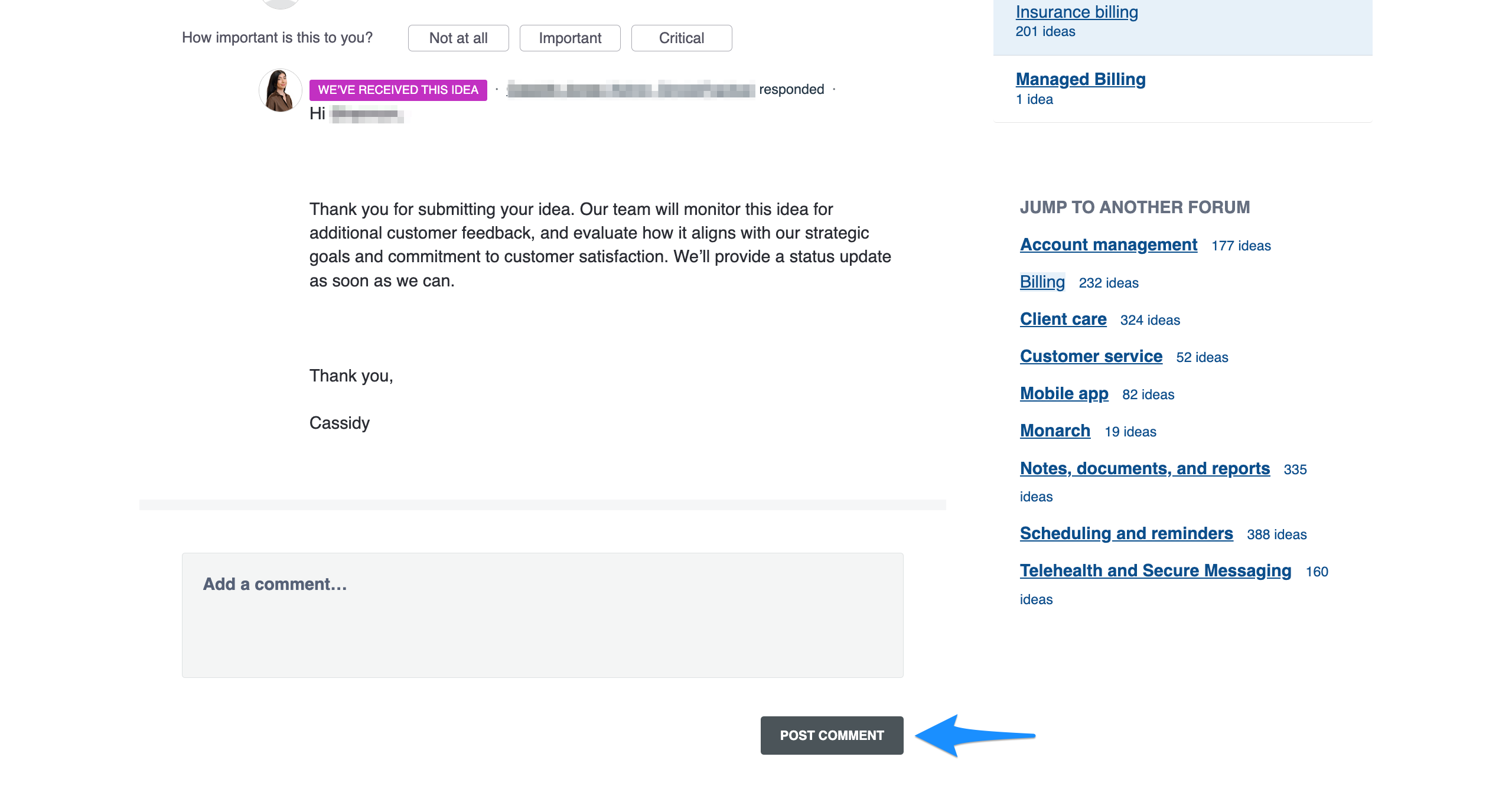Select the 'Important' importance option

pyautogui.click(x=570, y=38)
